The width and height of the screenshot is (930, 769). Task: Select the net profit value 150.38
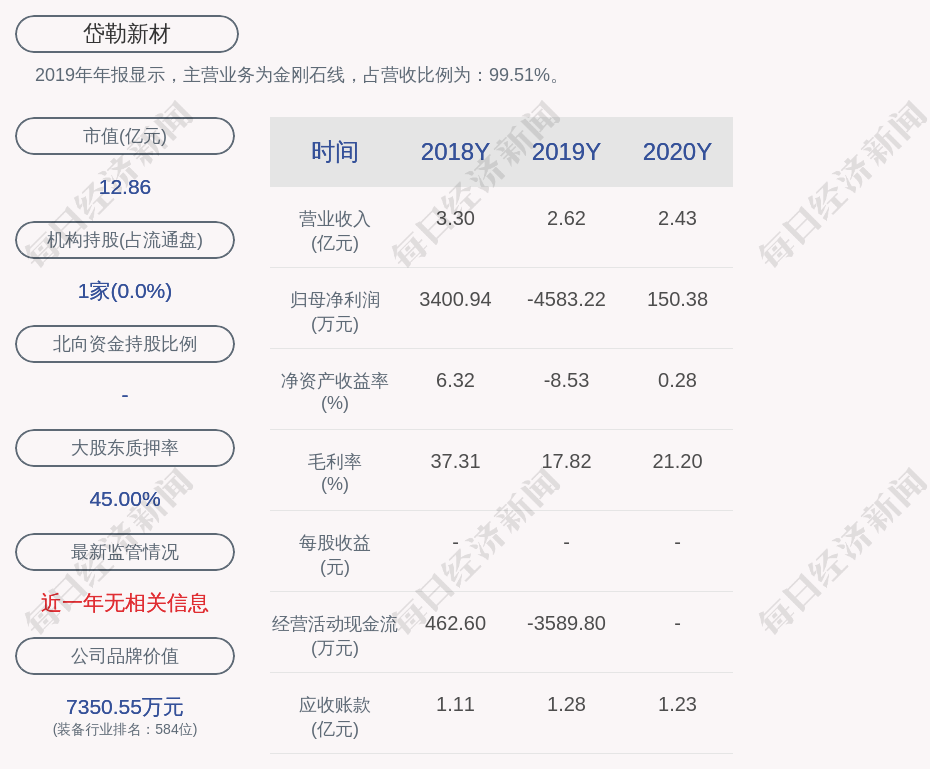coord(677,299)
